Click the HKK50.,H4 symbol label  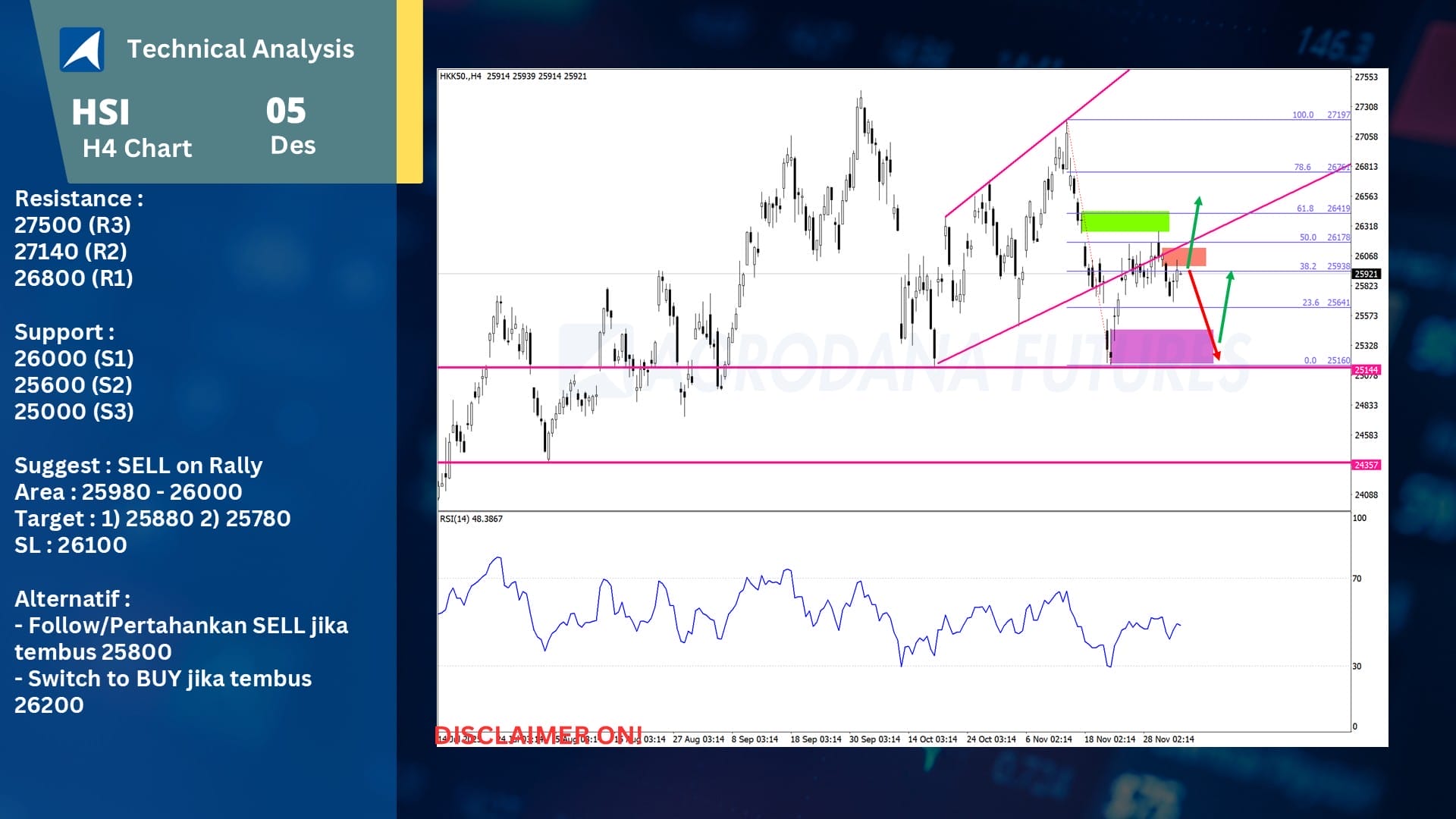pyautogui.click(x=460, y=76)
